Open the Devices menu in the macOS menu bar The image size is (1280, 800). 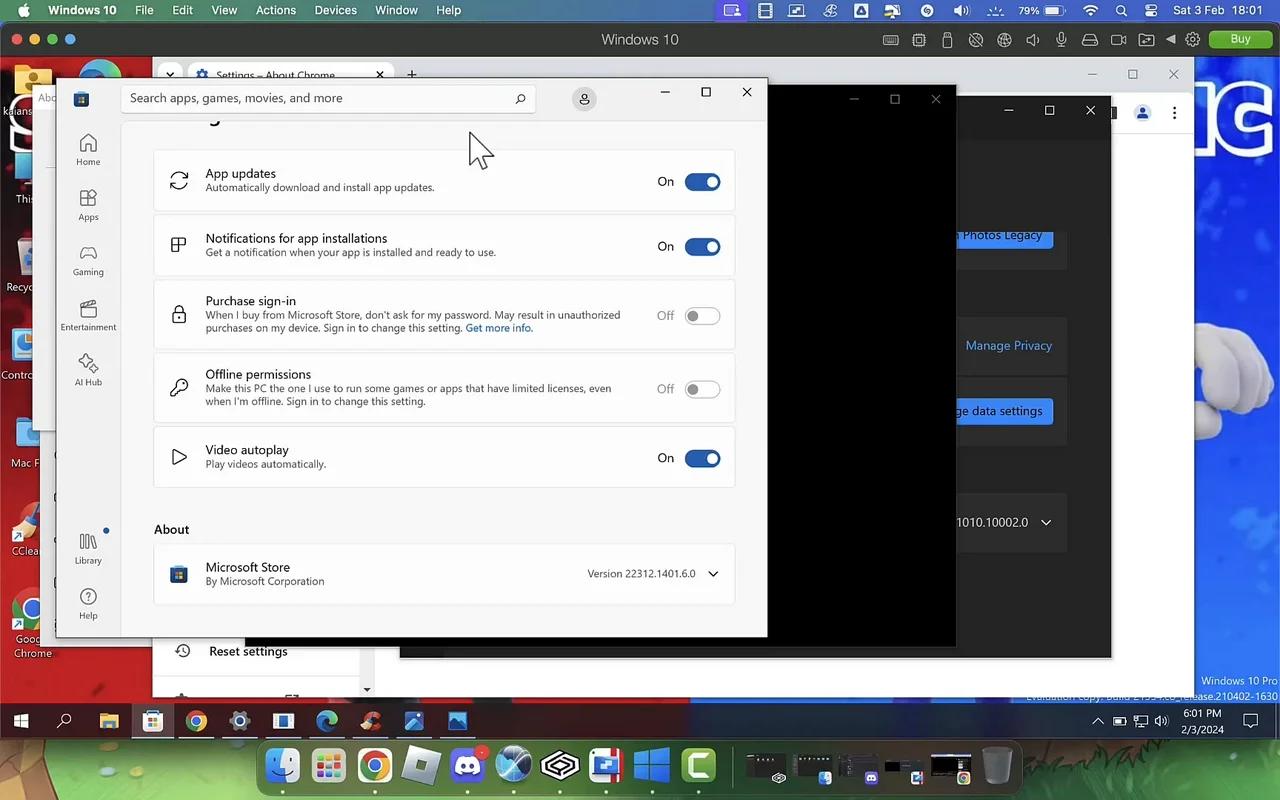(x=335, y=10)
